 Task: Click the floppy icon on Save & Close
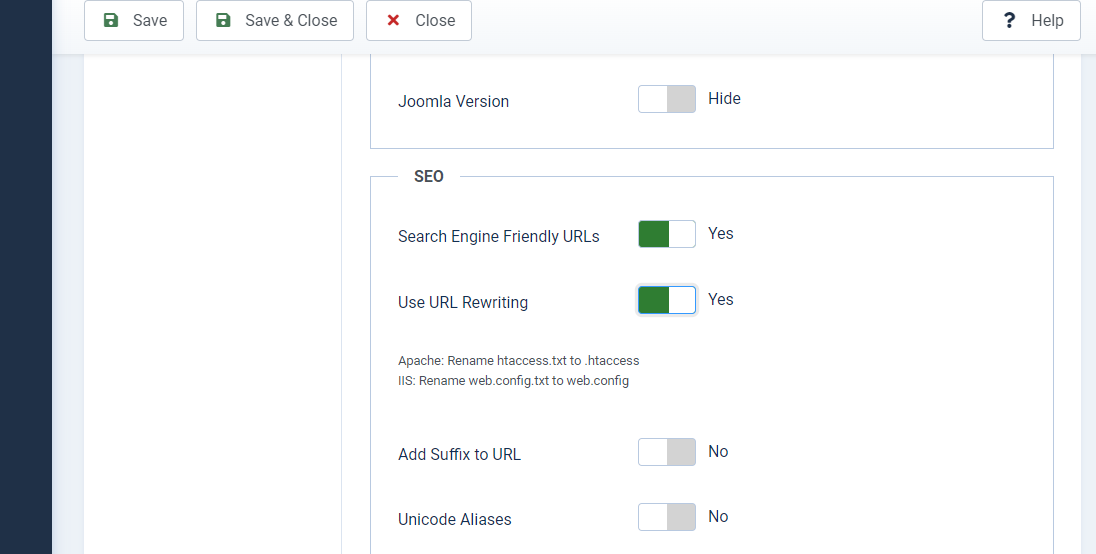click(223, 20)
